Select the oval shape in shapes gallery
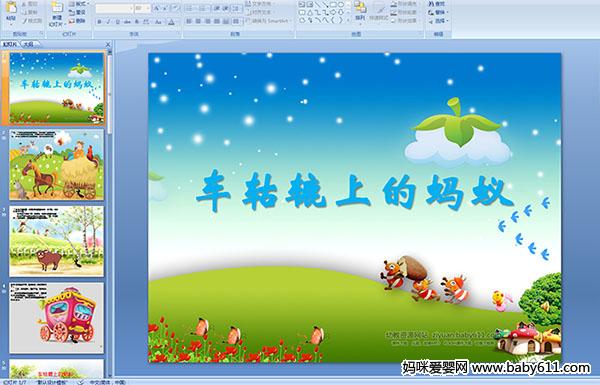The width and height of the screenshot is (600, 385). point(341,5)
